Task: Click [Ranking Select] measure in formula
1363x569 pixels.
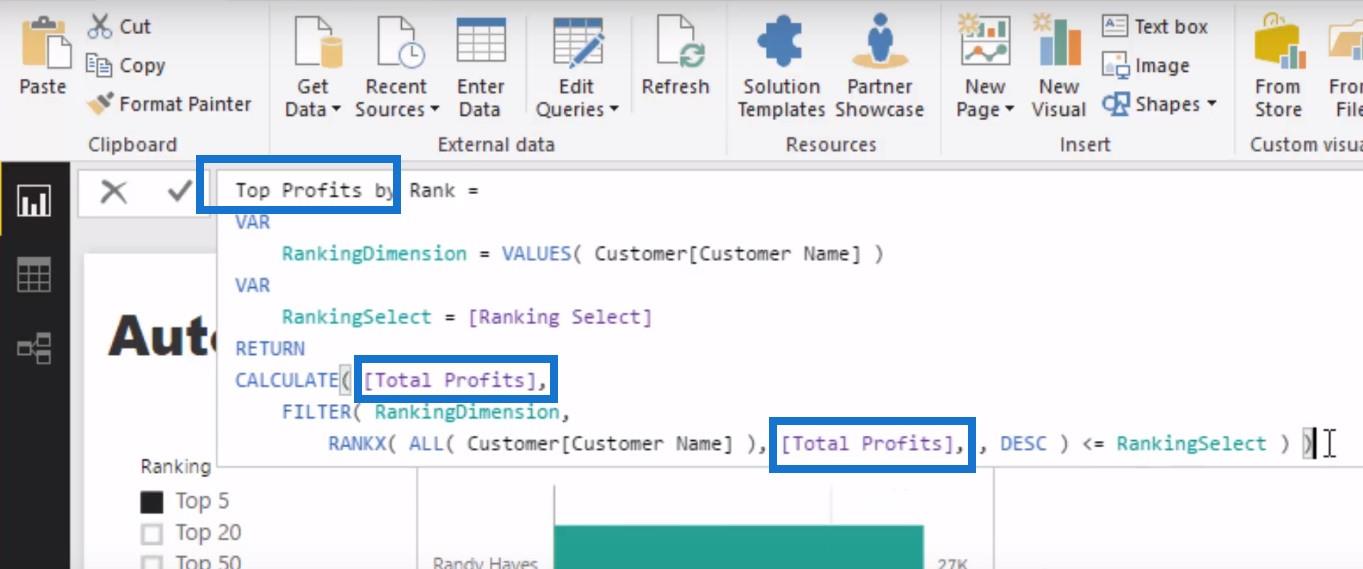Action: point(560,317)
